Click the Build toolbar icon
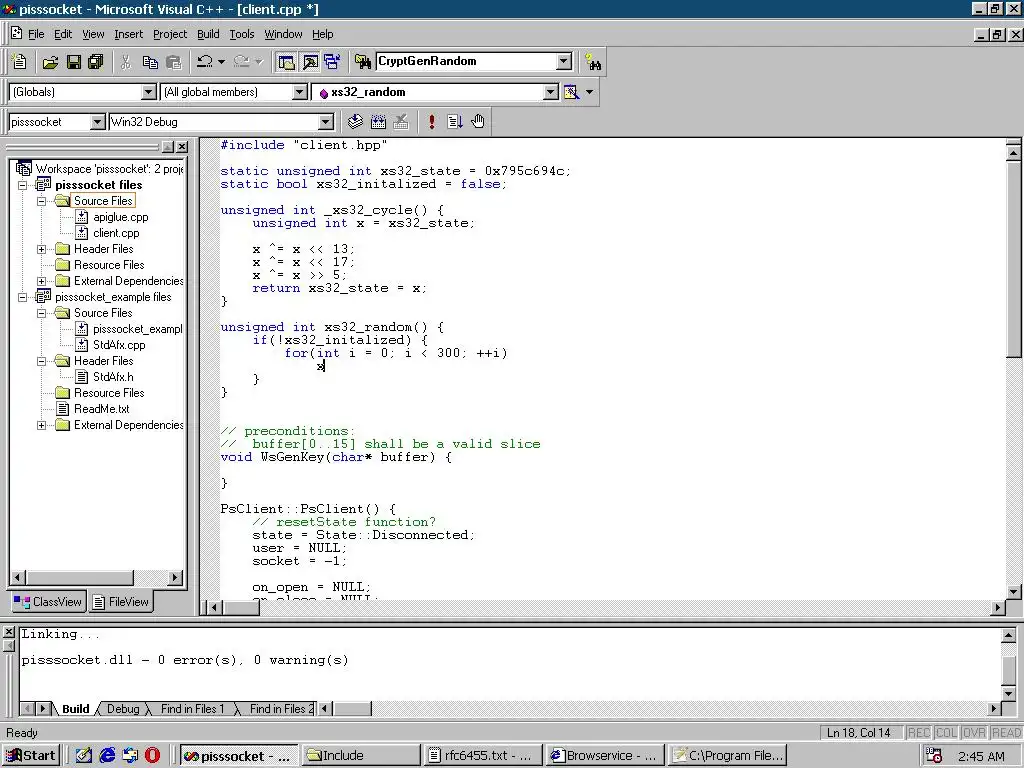 pyautogui.click(x=378, y=121)
